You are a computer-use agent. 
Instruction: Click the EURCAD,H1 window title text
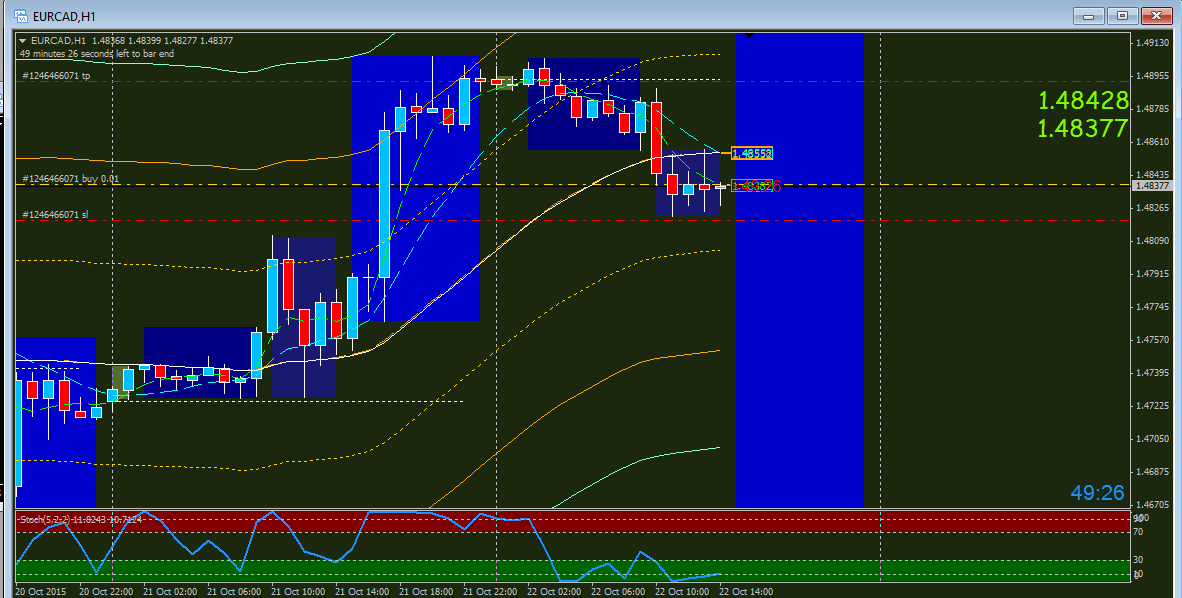[64, 16]
